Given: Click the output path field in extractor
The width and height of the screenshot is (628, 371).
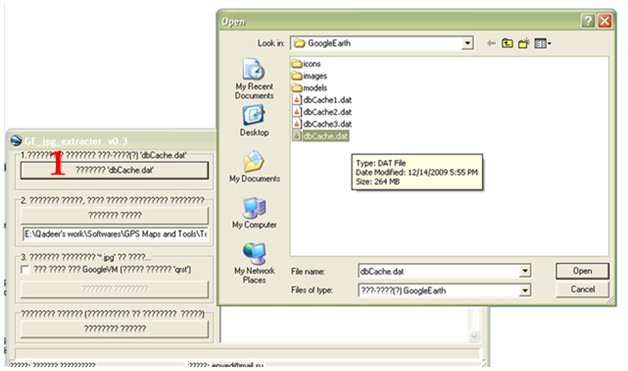Looking at the screenshot, I should click(116, 234).
